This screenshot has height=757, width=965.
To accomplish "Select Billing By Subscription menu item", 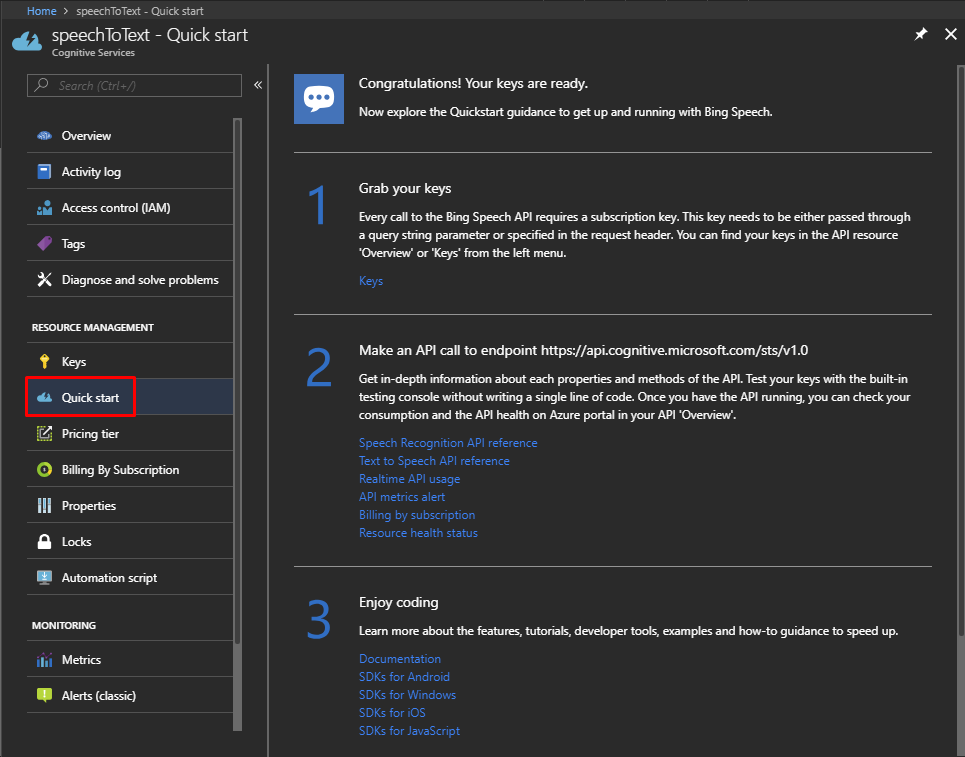I will pyautogui.click(x=120, y=470).
